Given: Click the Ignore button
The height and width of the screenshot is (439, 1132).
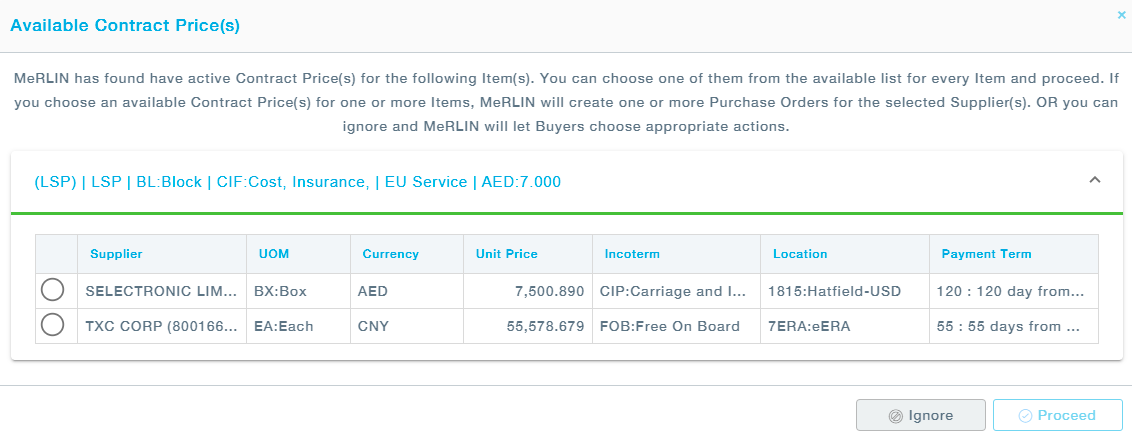Looking at the screenshot, I should [920, 415].
